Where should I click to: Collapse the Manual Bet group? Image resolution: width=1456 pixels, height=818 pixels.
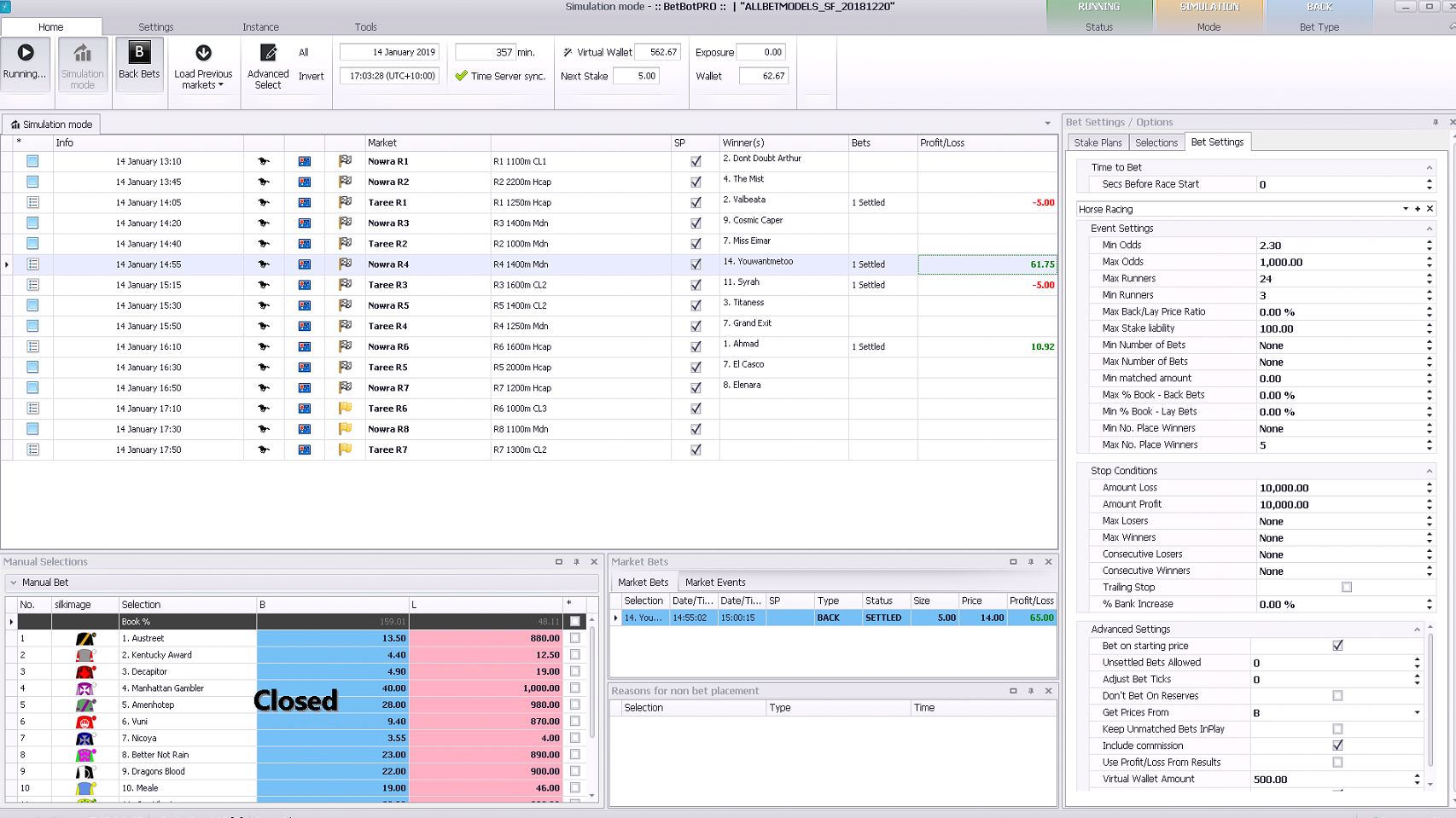coord(13,583)
